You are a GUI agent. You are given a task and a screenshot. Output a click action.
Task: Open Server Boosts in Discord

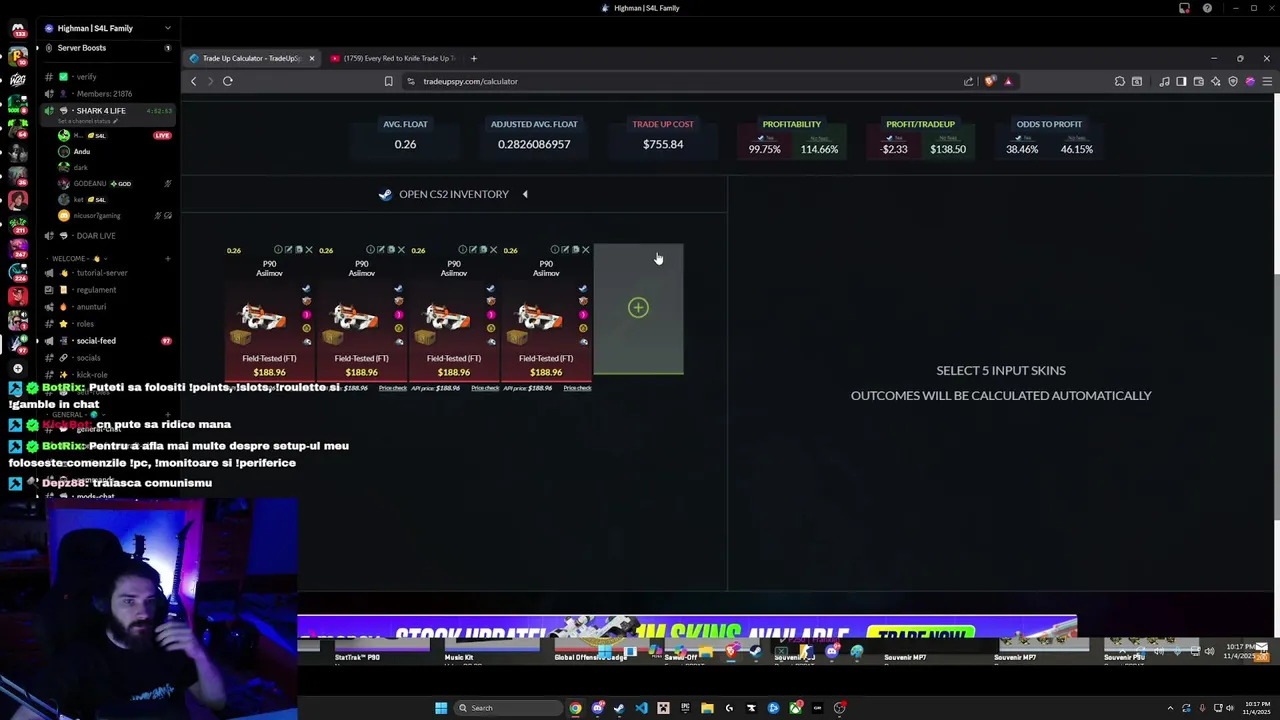click(x=108, y=48)
